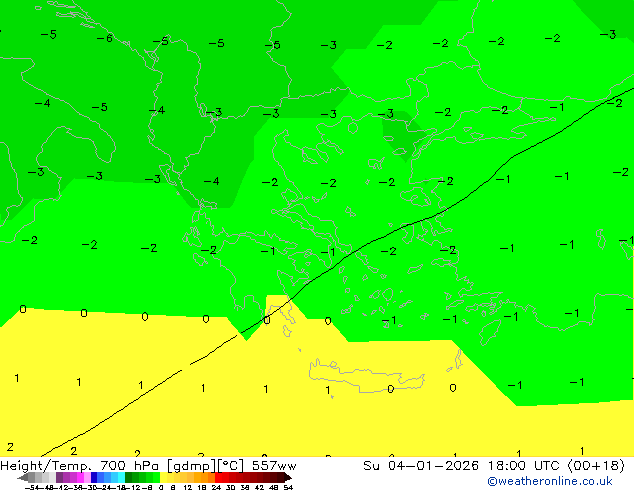Click the 'Height/Temp.' title text
Viewport: 634px width, 490px height.
(46, 466)
